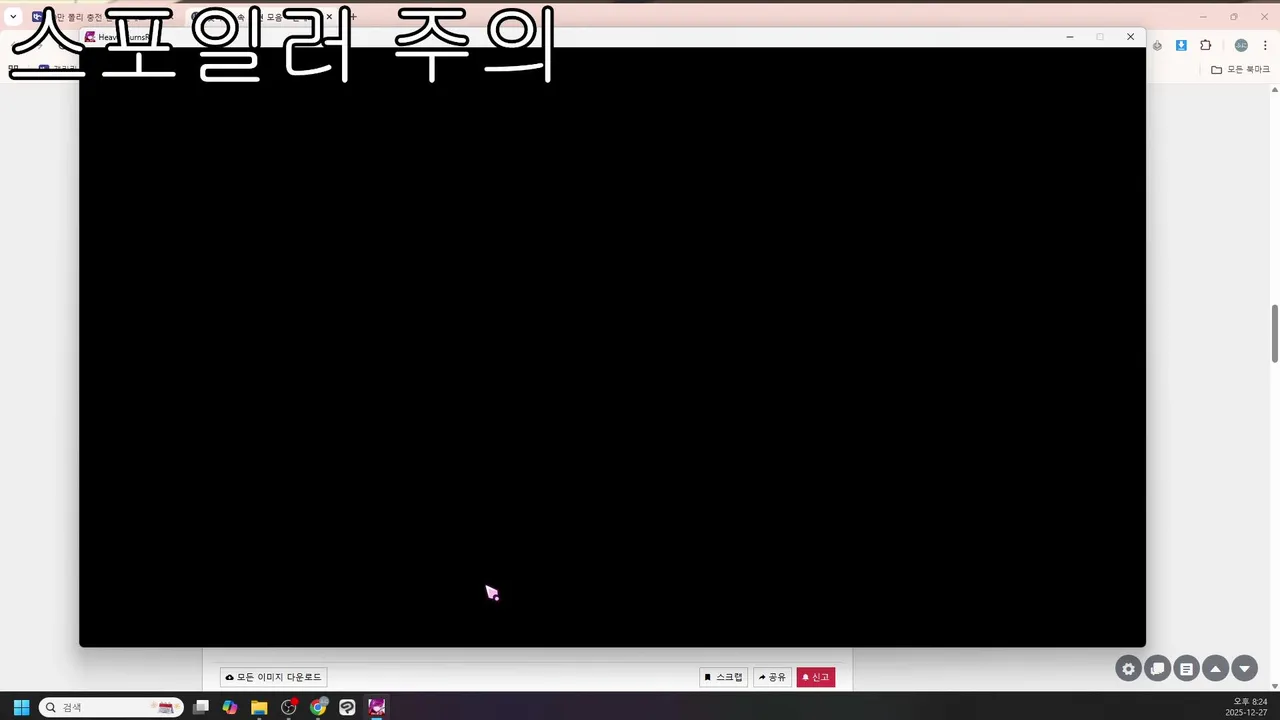Click the blue download extension icon in Chrome
The width and height of the screenshot is (1280, 720).
[x=1181, y=45]
